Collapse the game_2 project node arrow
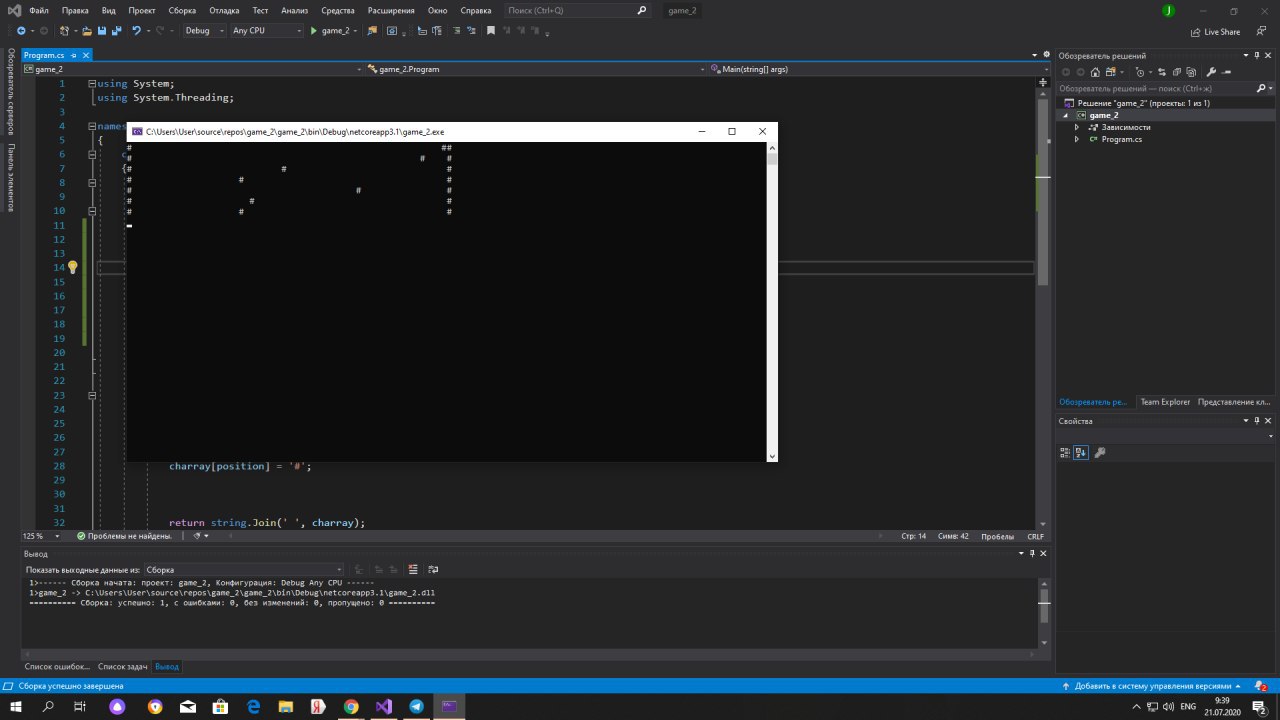Image resolution: width=1280 pixels, height=720 pixels. [1066, 115]
